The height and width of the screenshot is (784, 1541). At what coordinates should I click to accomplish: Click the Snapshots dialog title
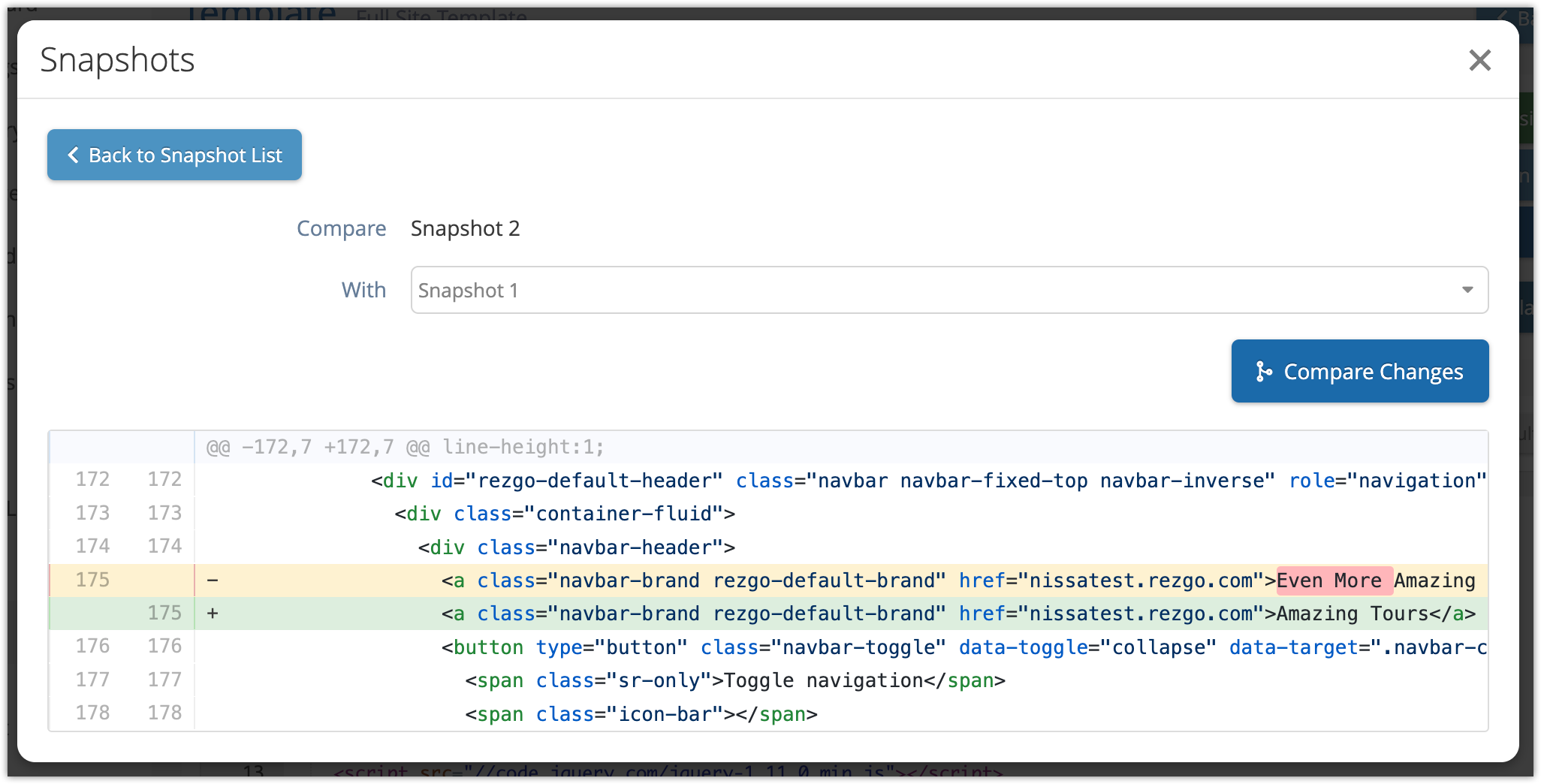(x=117, y=60)
